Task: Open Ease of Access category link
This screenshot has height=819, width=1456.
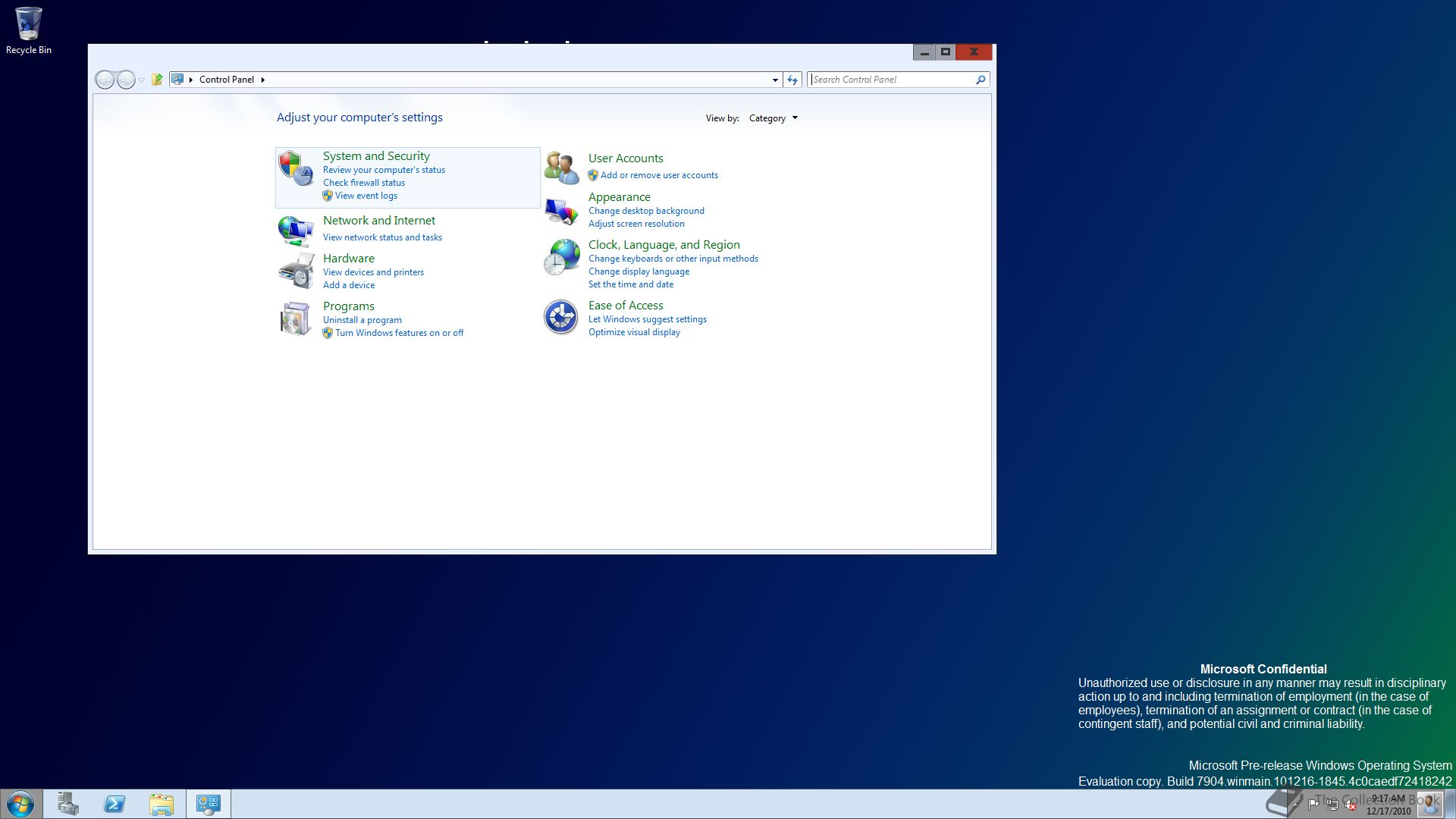Action: 626,306
